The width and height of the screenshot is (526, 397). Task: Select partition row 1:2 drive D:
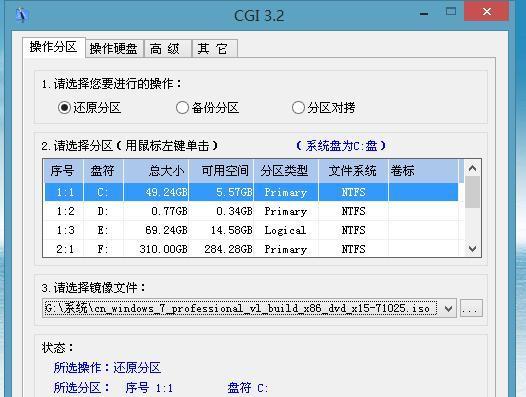(x=251, y=211)
